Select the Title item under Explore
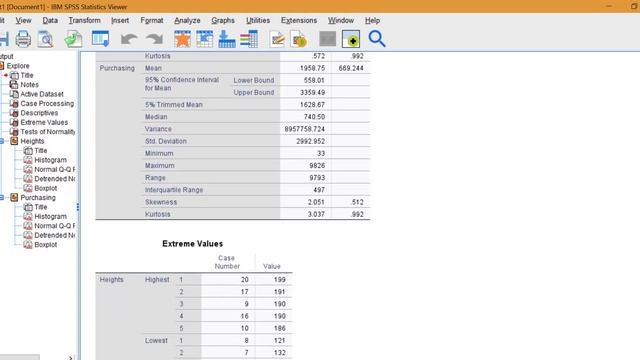Image resolution: width=640 pixels, height=360 pixels. (27, 75)
